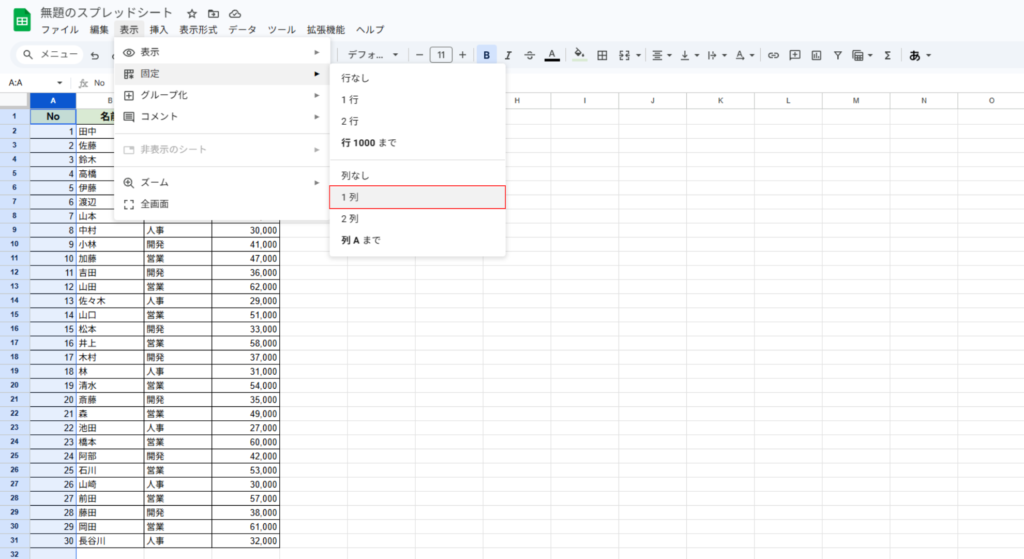
Task: Click the move to folder icon
Action: tap(213, 14)
